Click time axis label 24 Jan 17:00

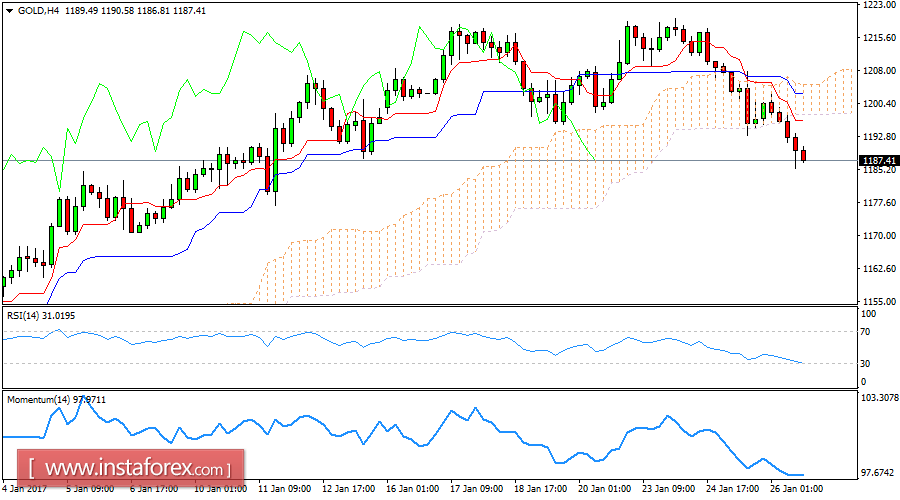tap(733, 489)
